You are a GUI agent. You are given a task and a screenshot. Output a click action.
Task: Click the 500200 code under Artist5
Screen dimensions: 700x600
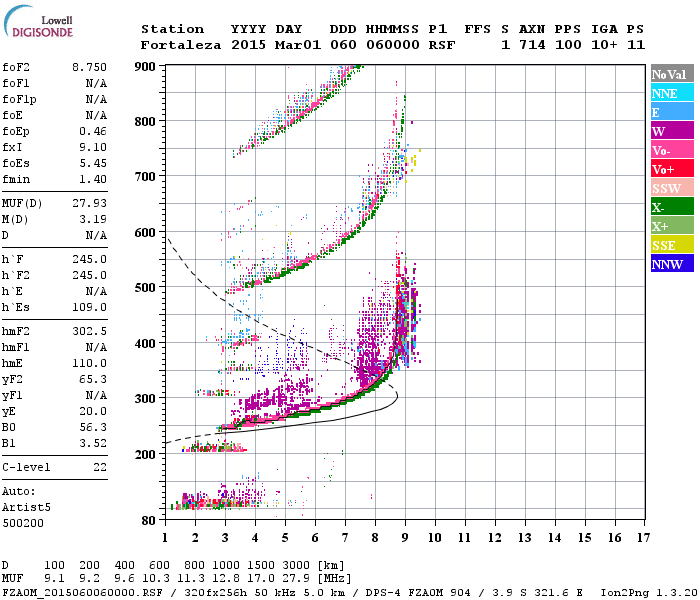pos(23,523)
